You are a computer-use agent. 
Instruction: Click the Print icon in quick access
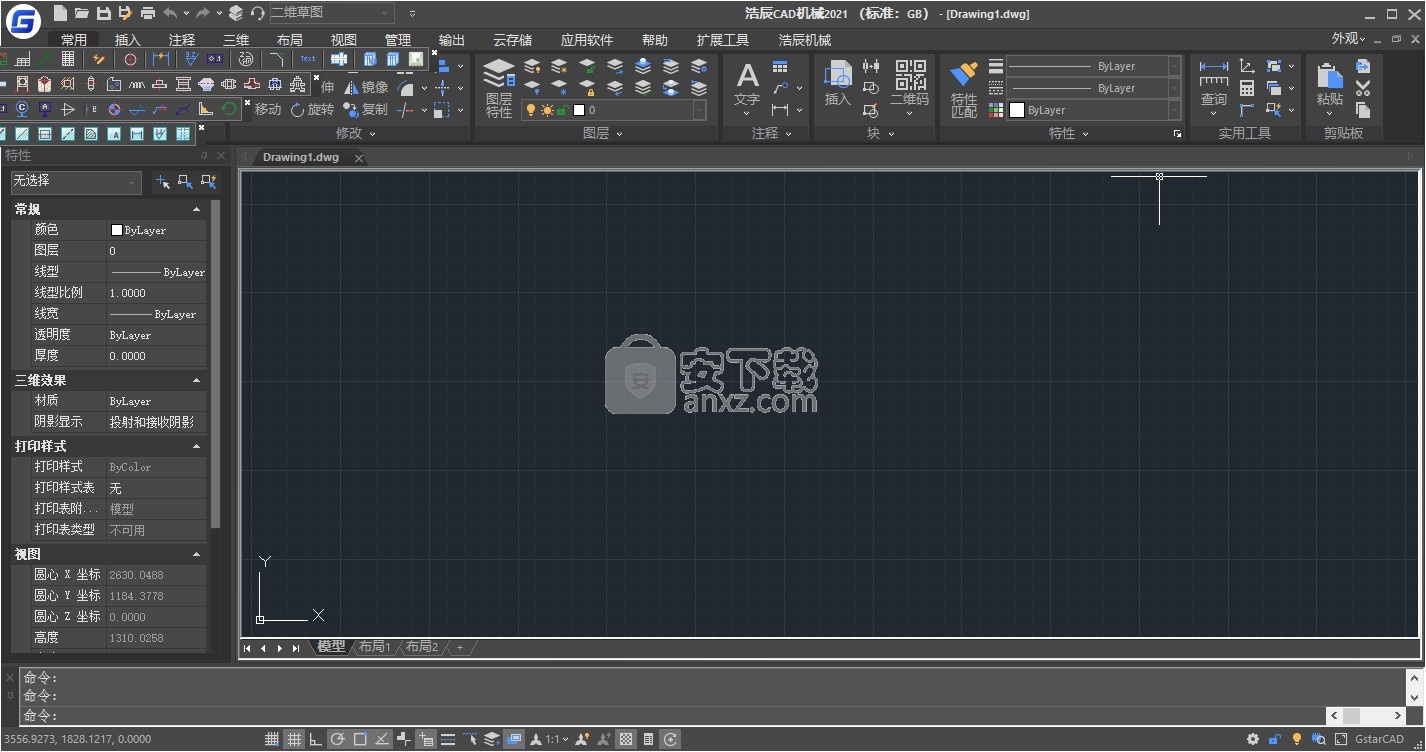click(x=148, y=13)
